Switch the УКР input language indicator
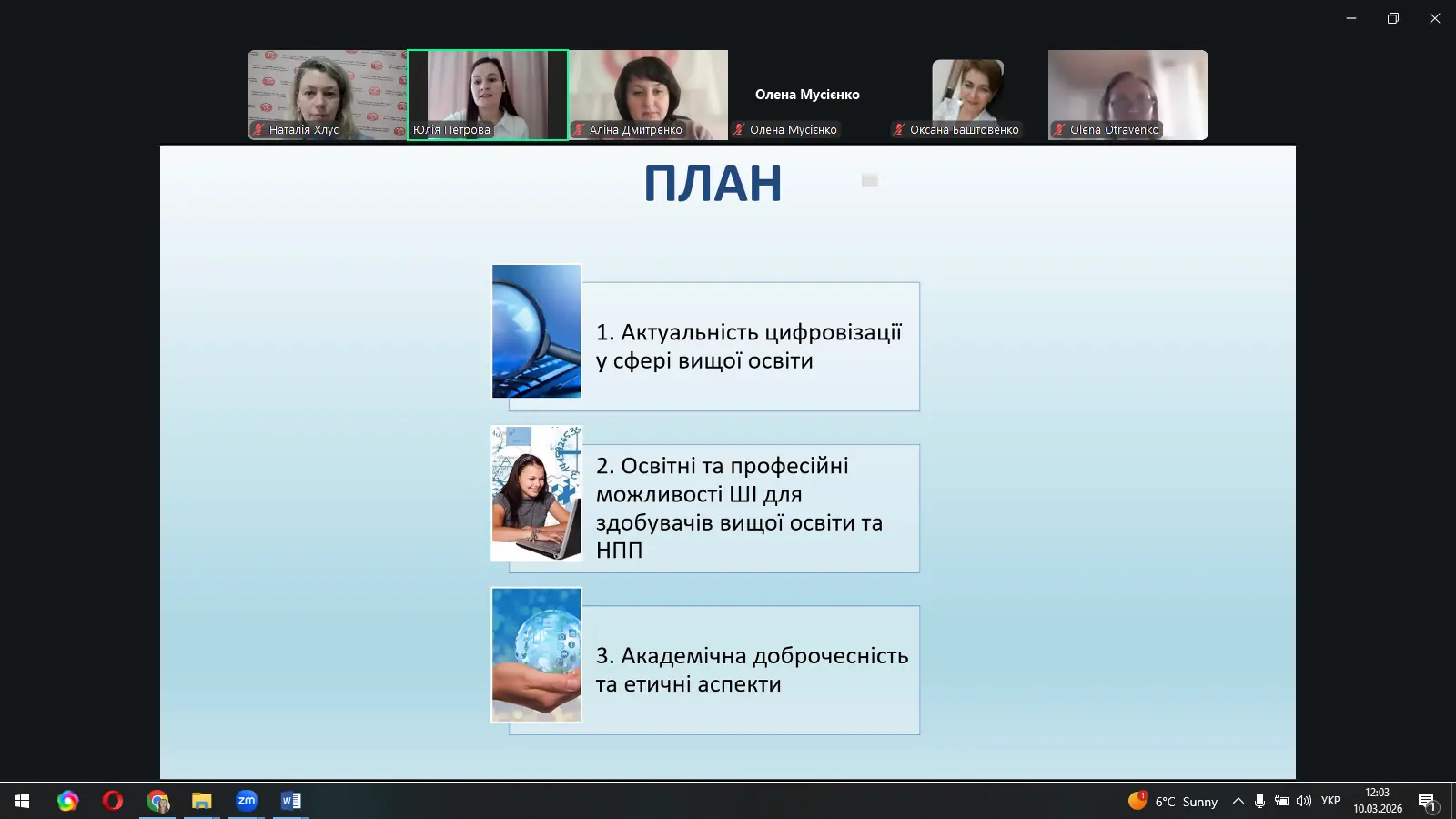Image resolution: width=1456 pixels, height=819 pixels. point(1330,801)
